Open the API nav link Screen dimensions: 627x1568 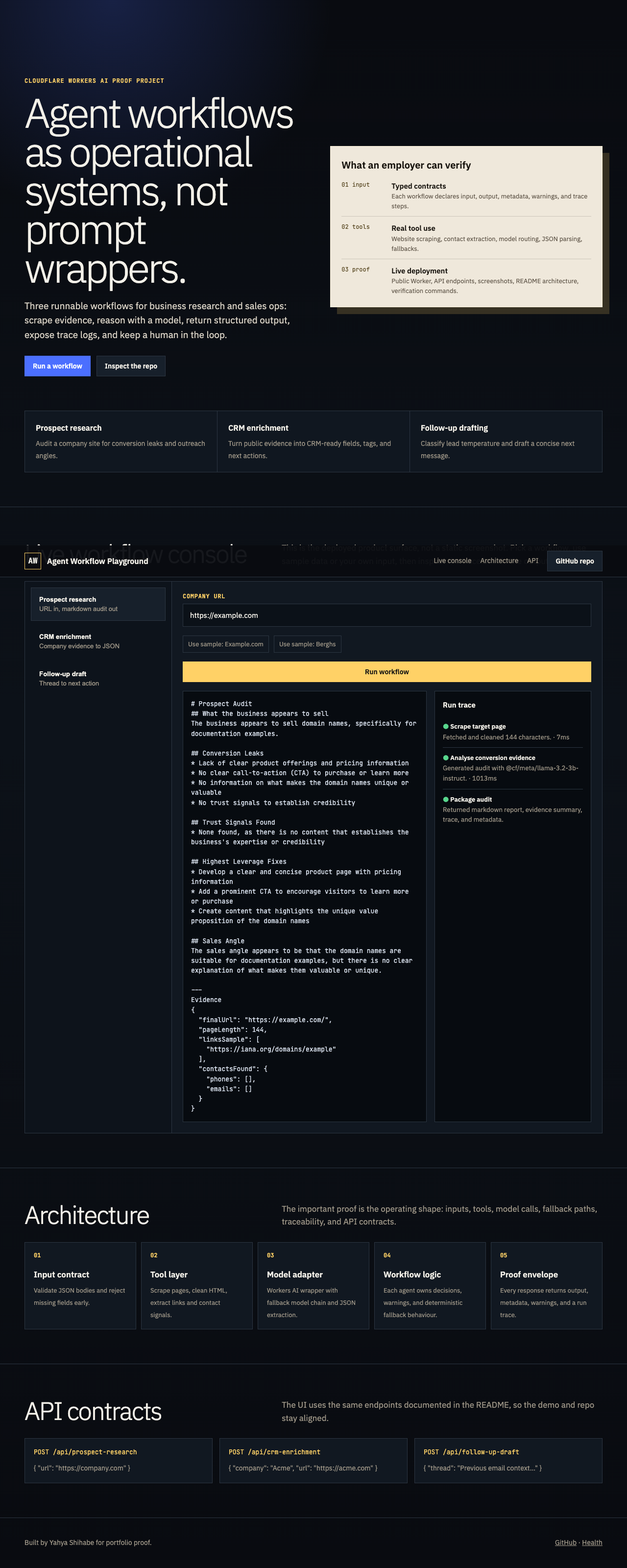[x=532, y=561]
